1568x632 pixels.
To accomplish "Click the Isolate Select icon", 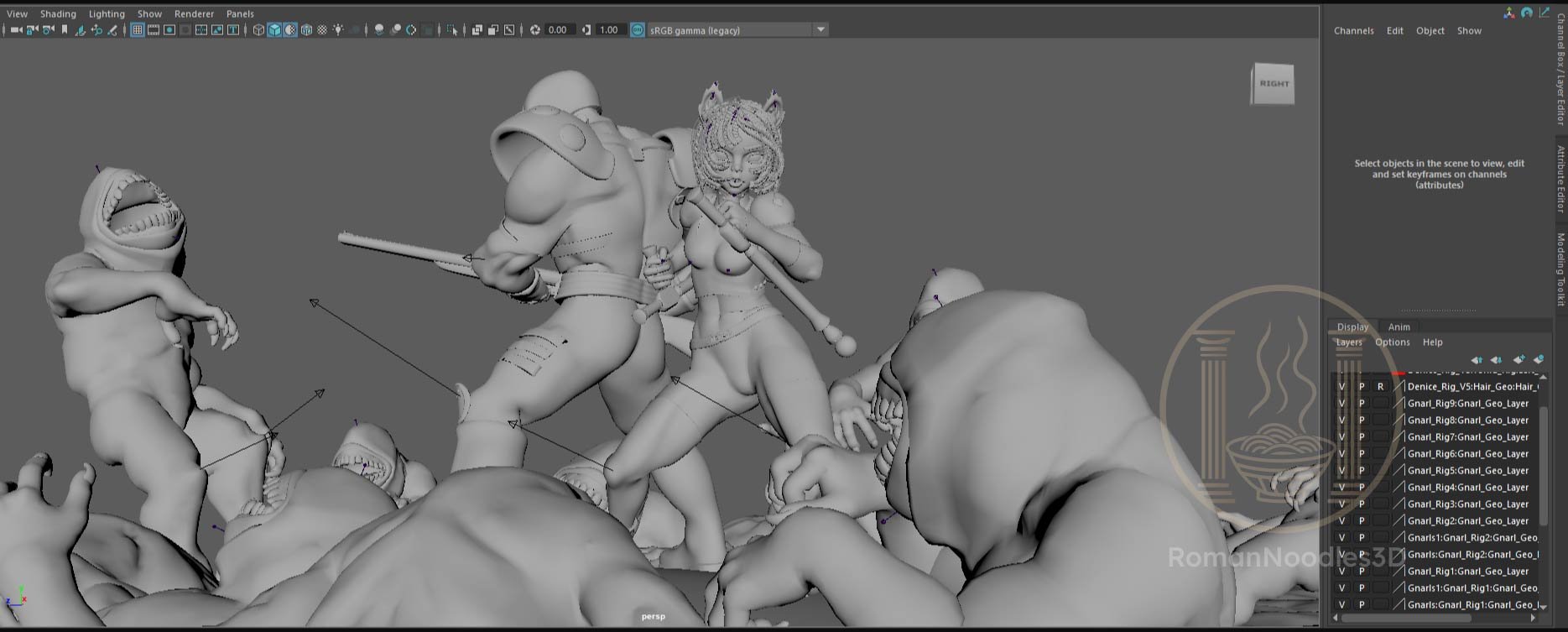I will coord(453,29).
